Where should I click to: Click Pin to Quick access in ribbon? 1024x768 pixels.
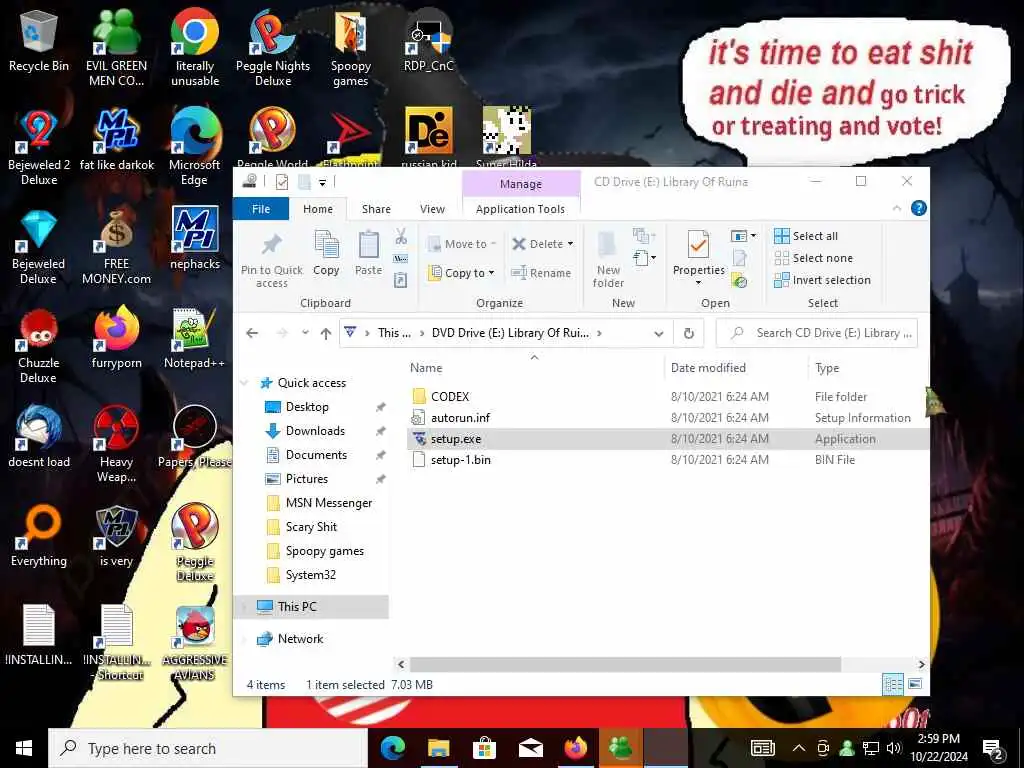272,260
